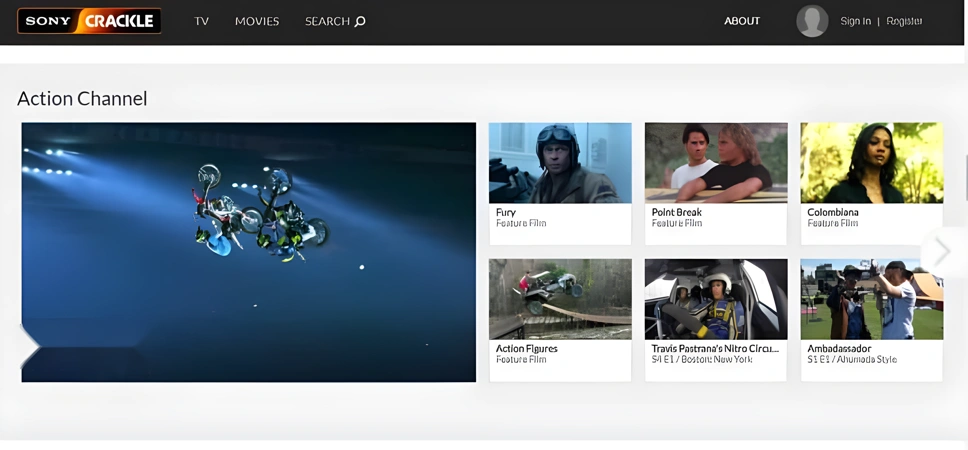Click the Sign In link
Screen dimensions: 968x450
tap(855, 21)
